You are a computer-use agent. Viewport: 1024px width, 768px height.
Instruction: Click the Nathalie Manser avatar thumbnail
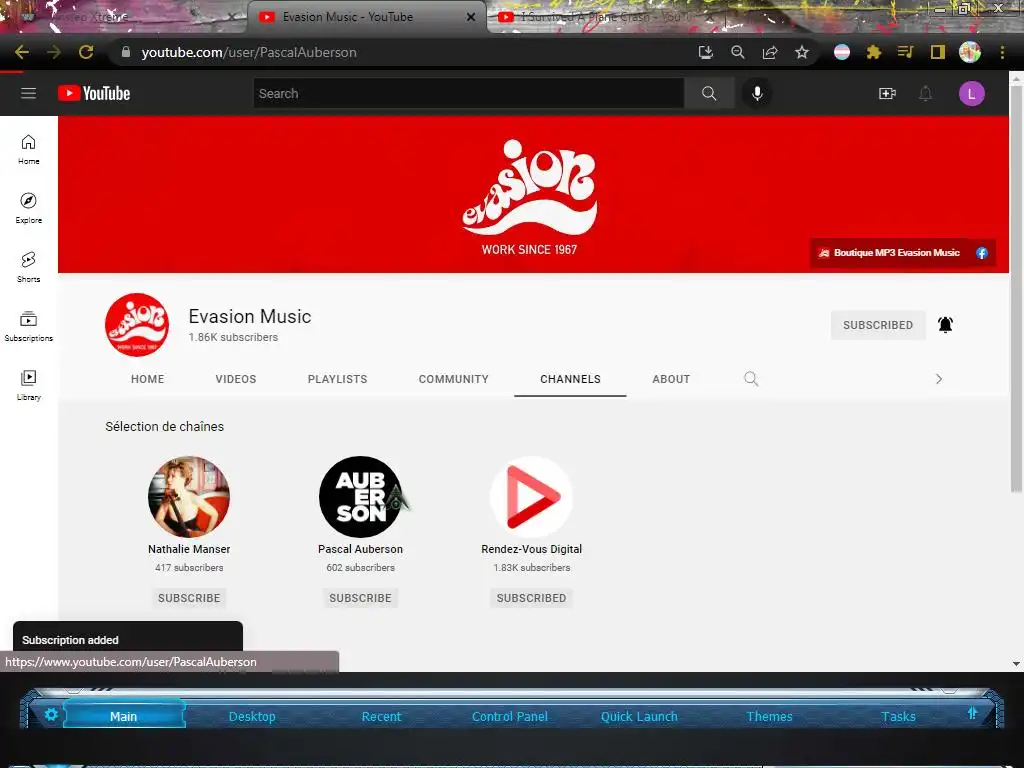pos(189,497)
